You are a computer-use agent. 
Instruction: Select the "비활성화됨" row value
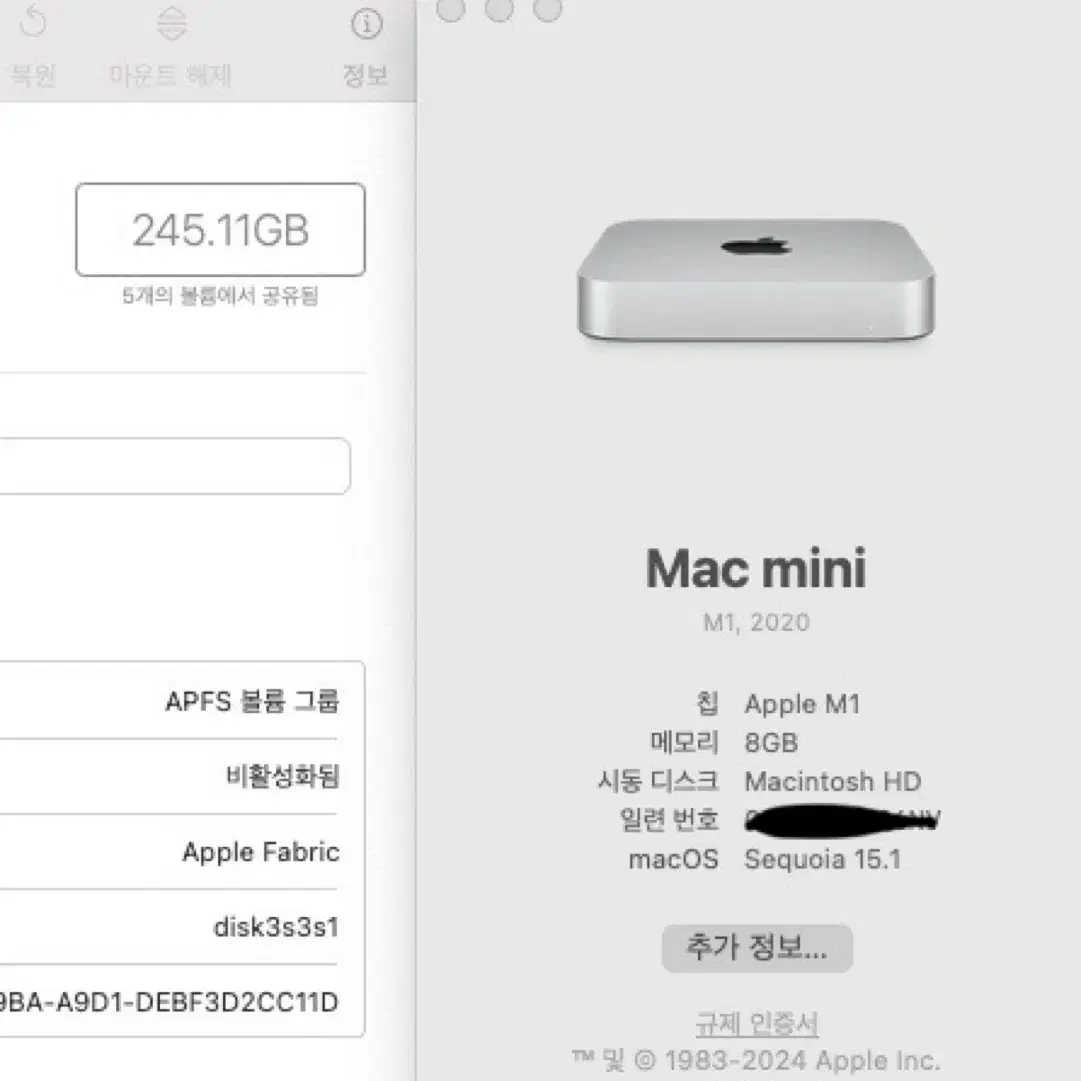283,776
